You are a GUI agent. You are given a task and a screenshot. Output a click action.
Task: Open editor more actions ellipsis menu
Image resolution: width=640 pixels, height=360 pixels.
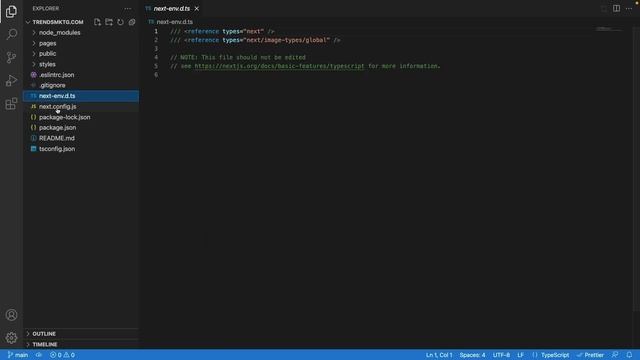pyautogui.click(x=629, y=9)
